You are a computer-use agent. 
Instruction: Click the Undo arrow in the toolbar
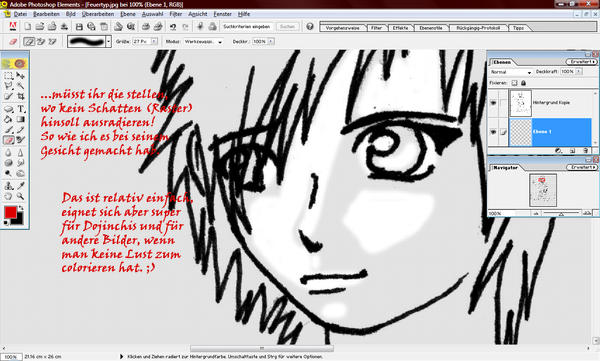point(173,27)
